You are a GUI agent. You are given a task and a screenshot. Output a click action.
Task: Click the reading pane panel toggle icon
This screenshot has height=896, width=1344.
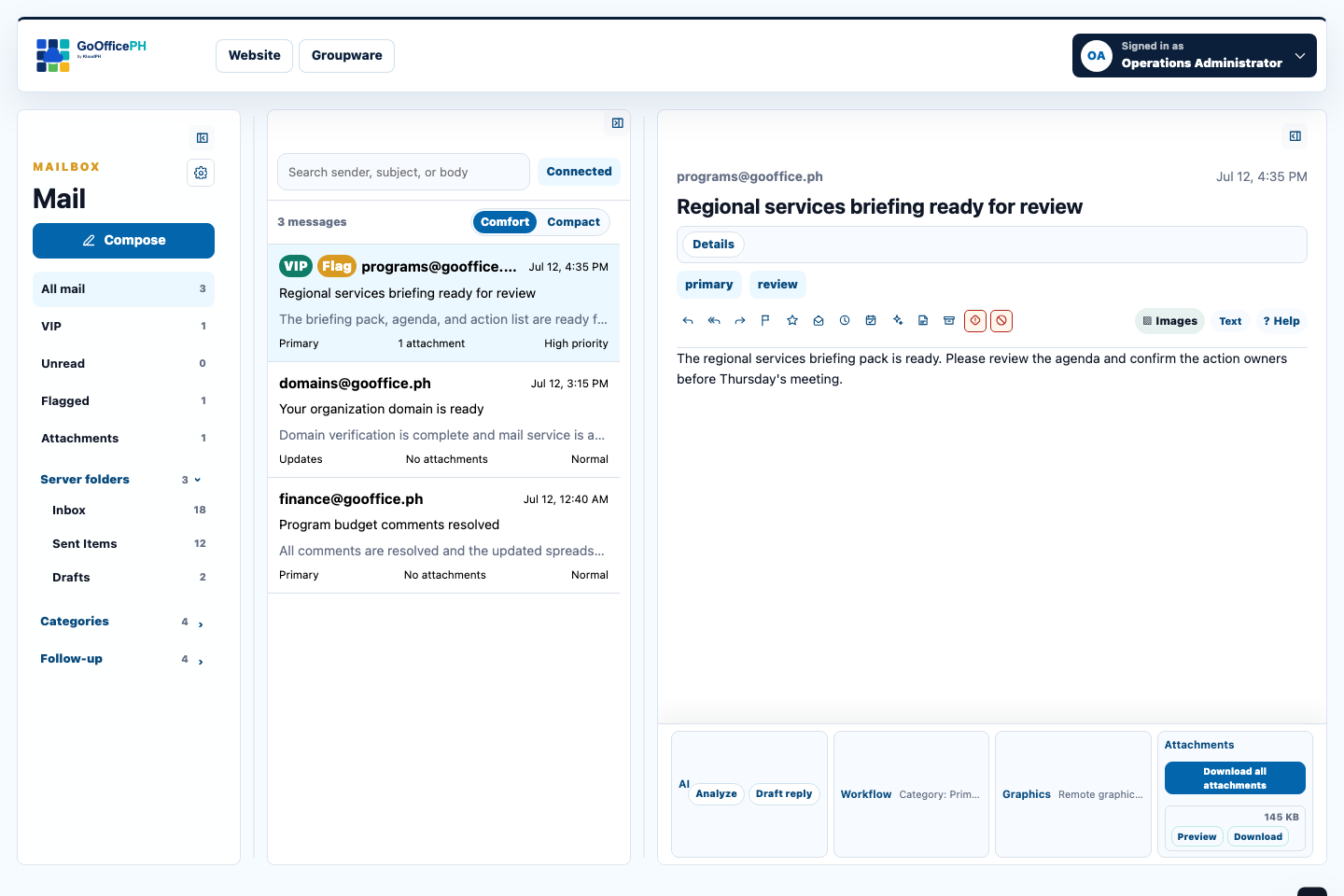click(1295, 136)
